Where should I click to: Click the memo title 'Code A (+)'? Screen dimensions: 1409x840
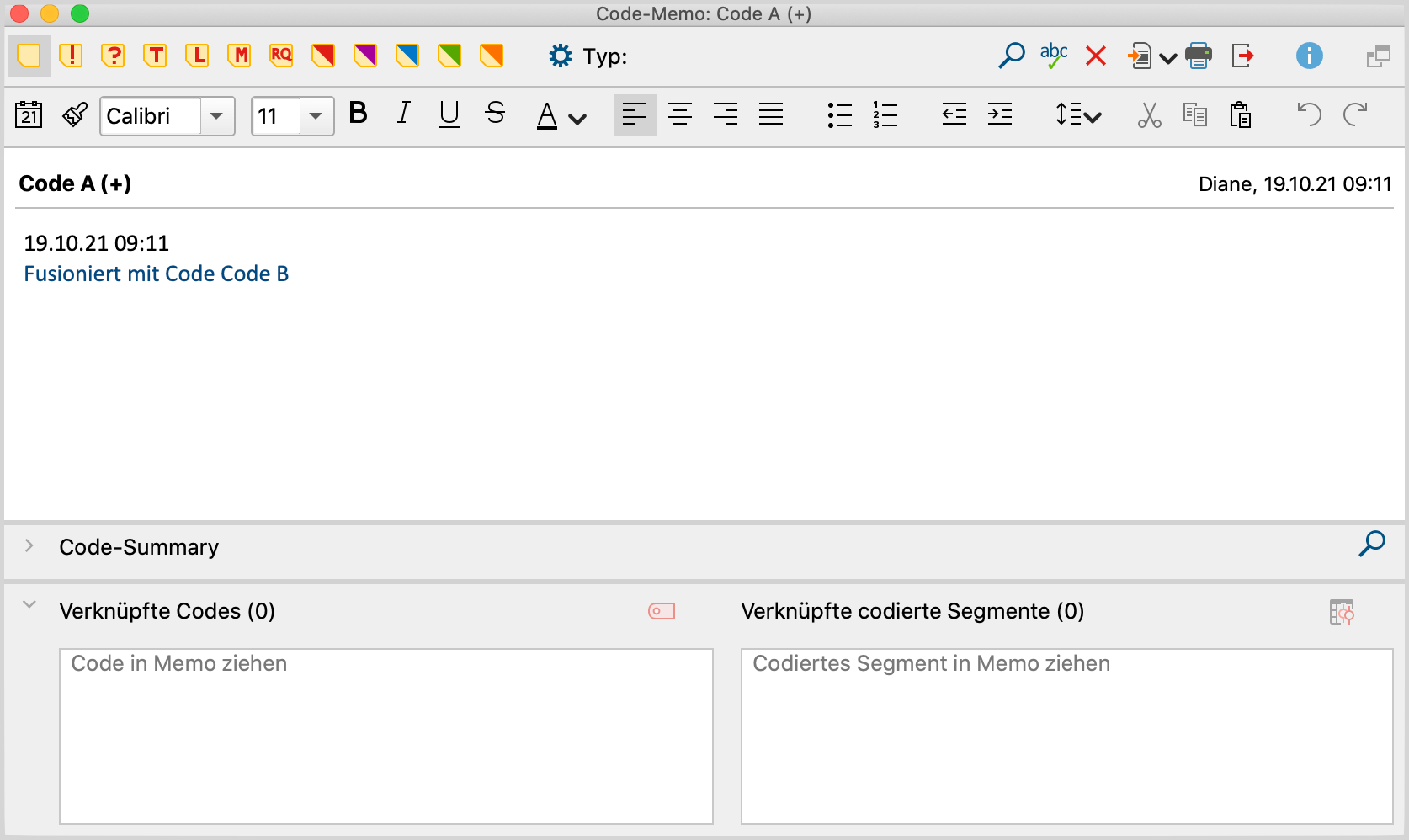[75, 183]
